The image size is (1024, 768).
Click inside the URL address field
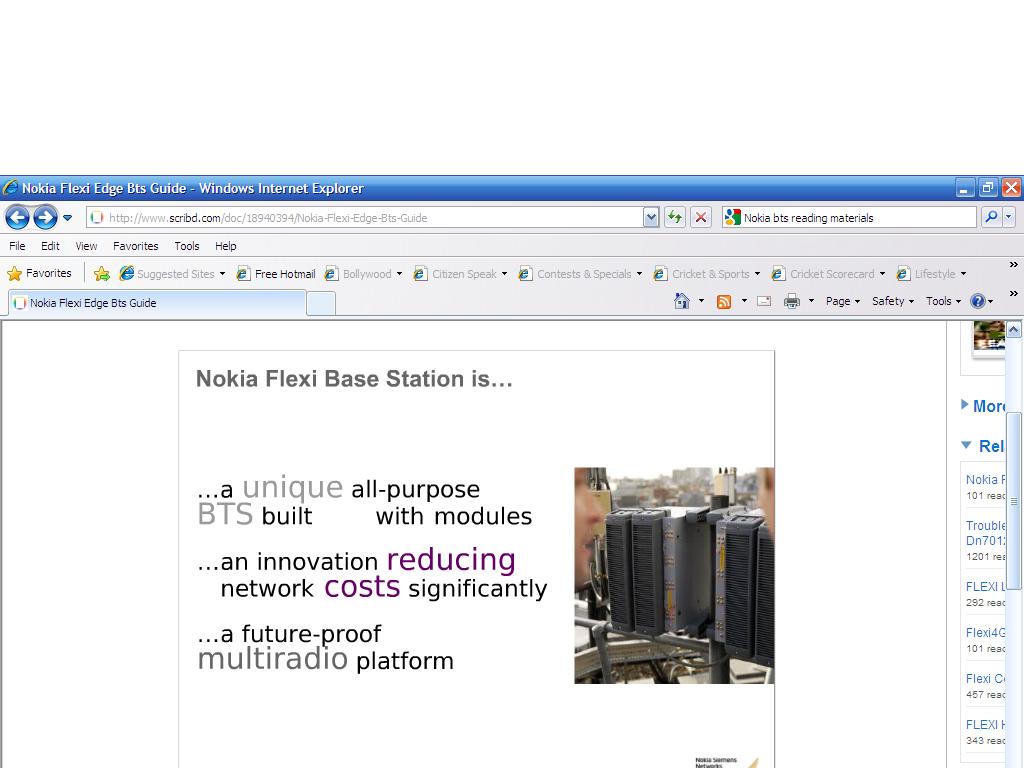(x=370, y=217)
